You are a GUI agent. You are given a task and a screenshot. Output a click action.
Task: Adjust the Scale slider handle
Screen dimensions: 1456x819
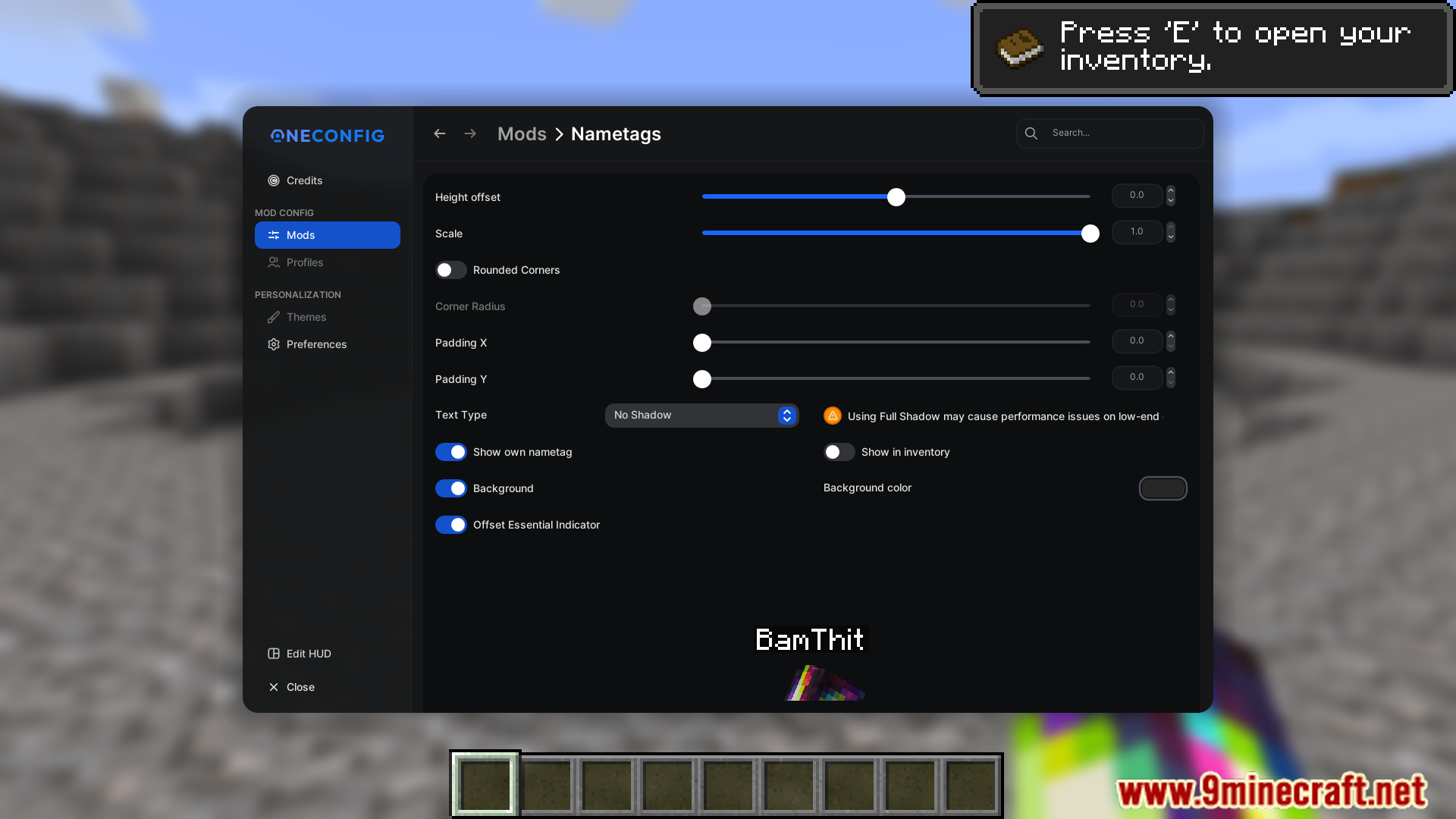click(1090, 234)
